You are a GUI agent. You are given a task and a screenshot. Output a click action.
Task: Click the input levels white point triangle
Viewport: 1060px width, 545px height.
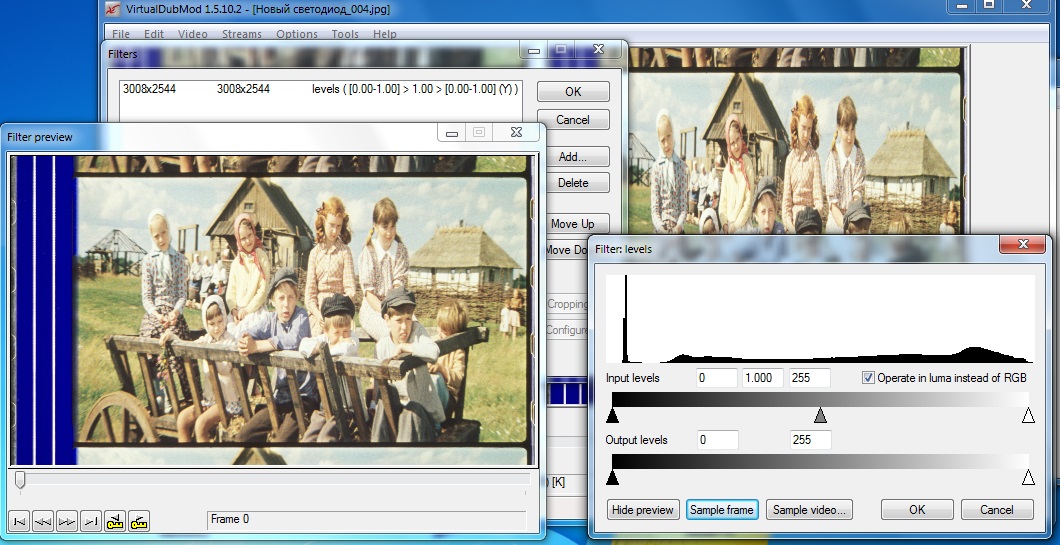(x=1028, y=415)
